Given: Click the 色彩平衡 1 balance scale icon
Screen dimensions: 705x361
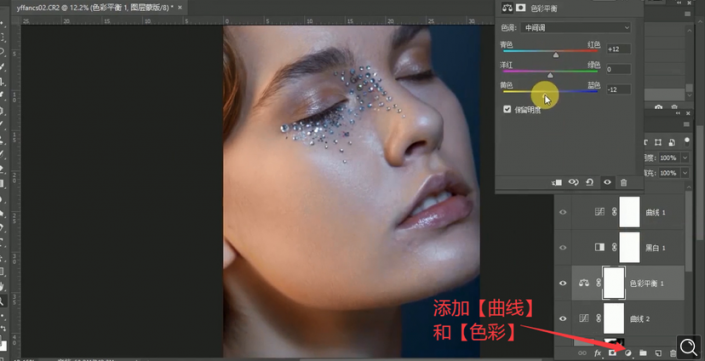Looking at the screenshot, I should click(584, 283).
